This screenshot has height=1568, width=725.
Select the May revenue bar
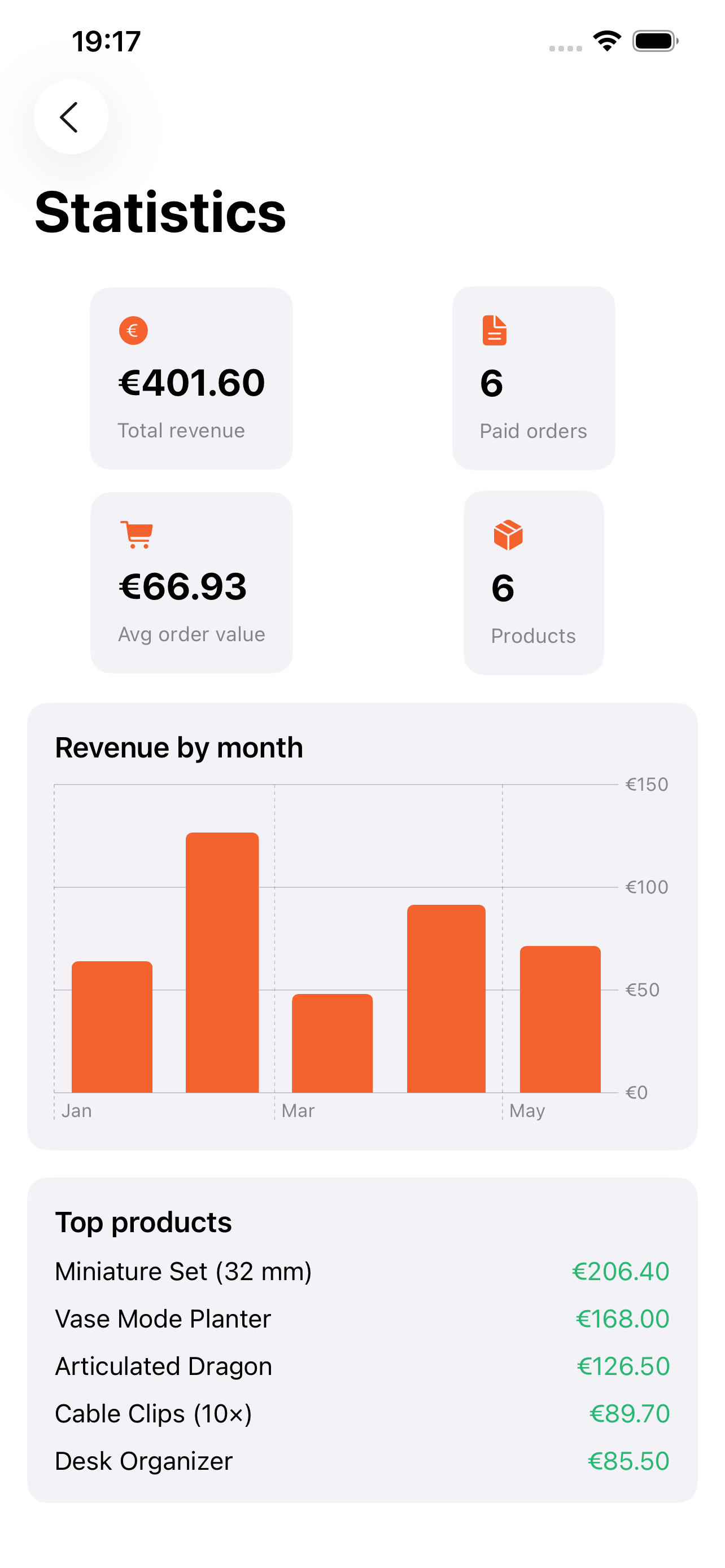pos(560,1019)
